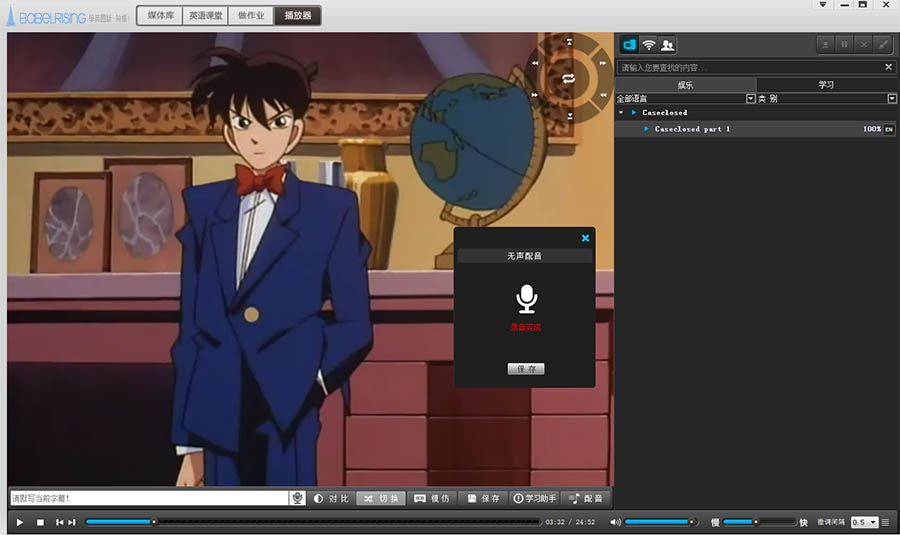Open the 做作业 homework tab

point(251,15)
